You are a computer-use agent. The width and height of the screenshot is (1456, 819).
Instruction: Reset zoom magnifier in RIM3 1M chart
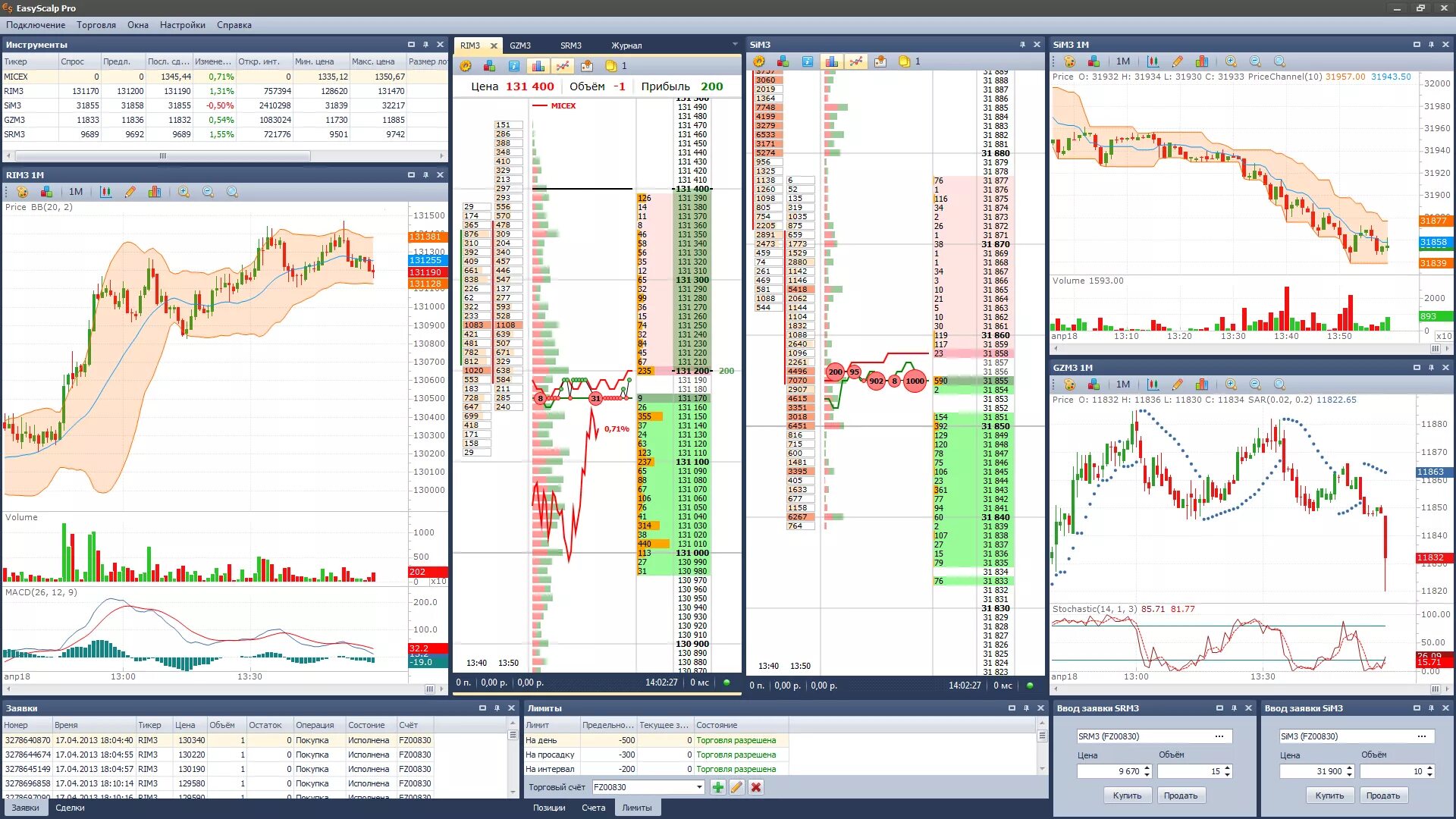pyautogui.click(x=232, y=192)
